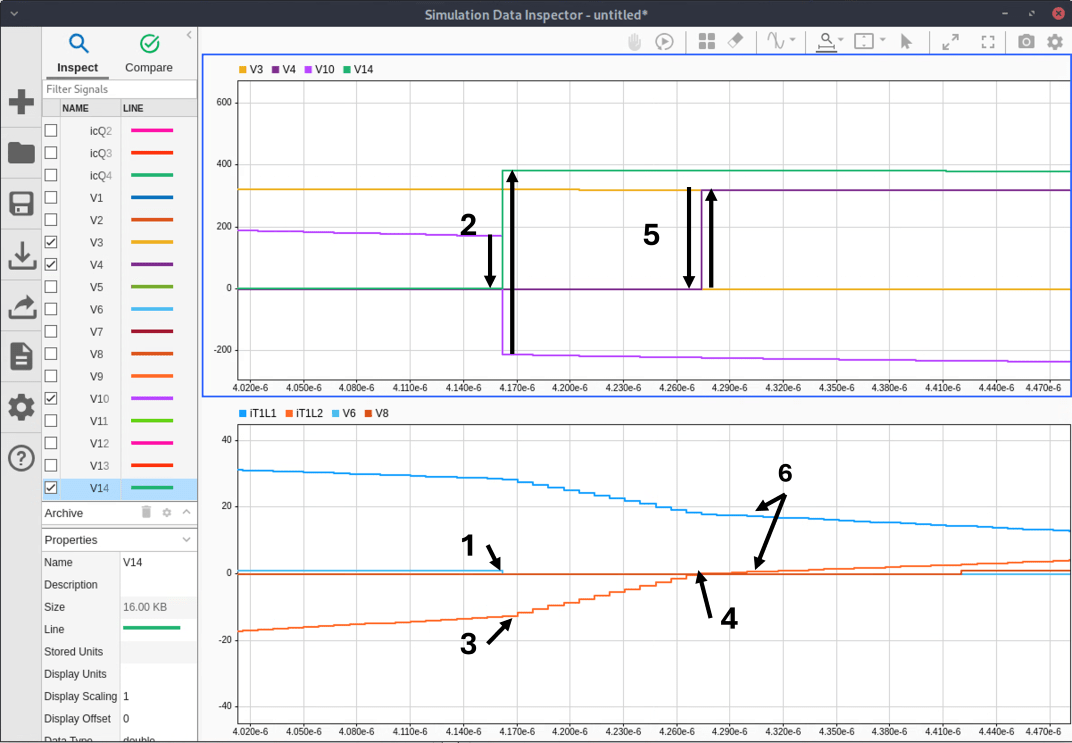Open the zoom mode dropdown arrow
The image size is (1072, 743).
point(842,41)
